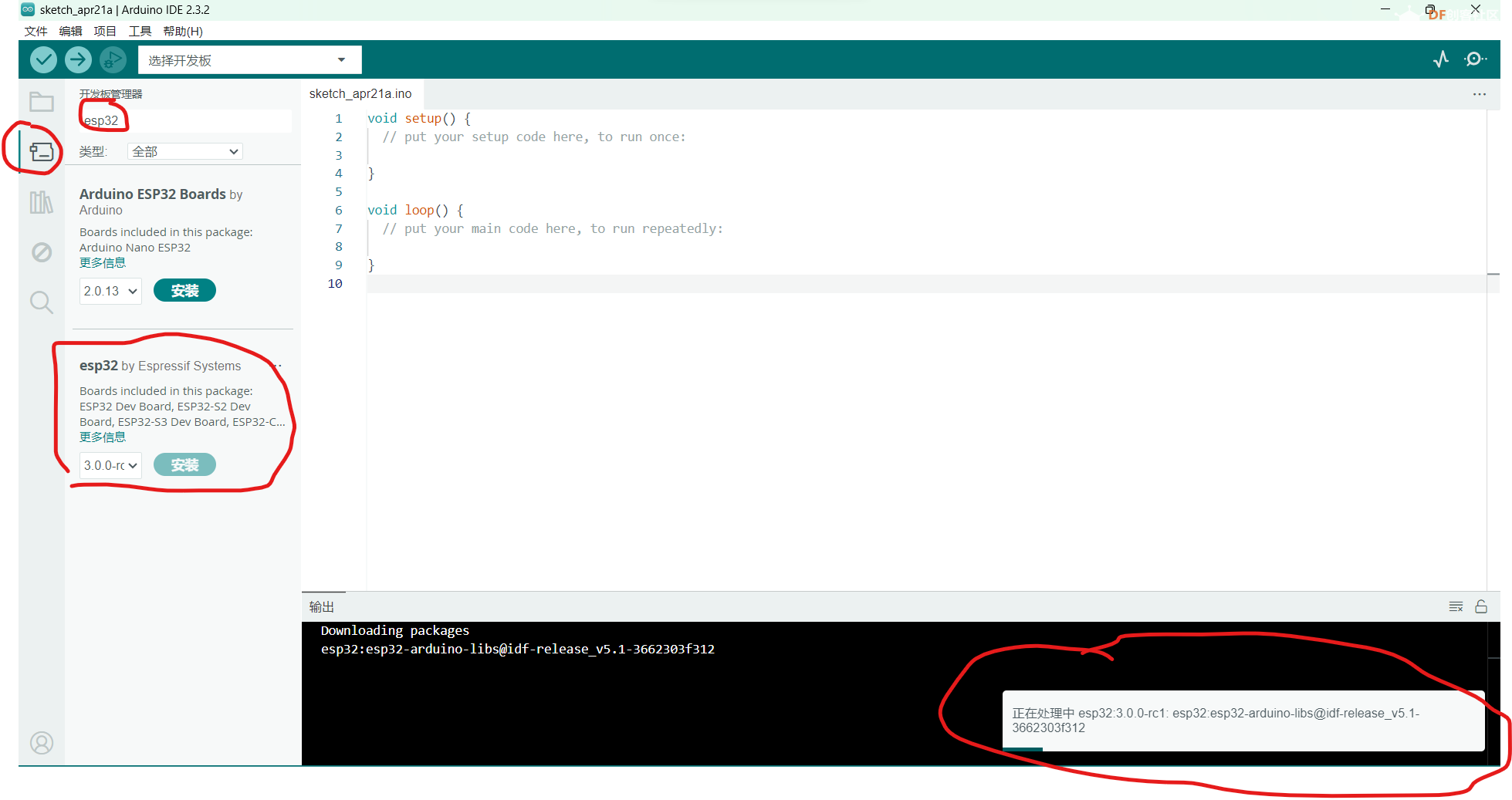Open the Serial Monitor

tap(1475, 59)
